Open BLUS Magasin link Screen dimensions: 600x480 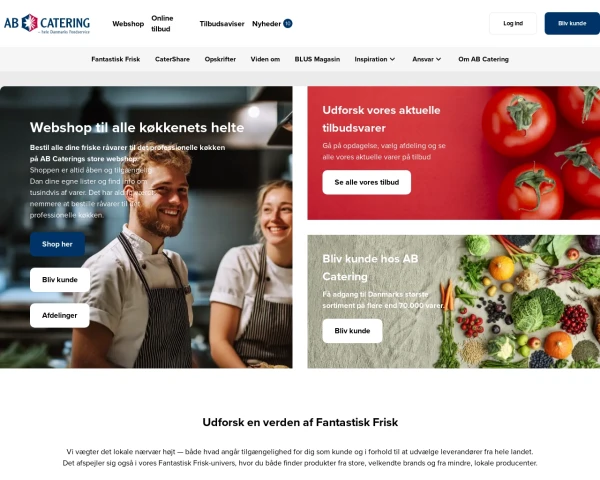(317, 59)
